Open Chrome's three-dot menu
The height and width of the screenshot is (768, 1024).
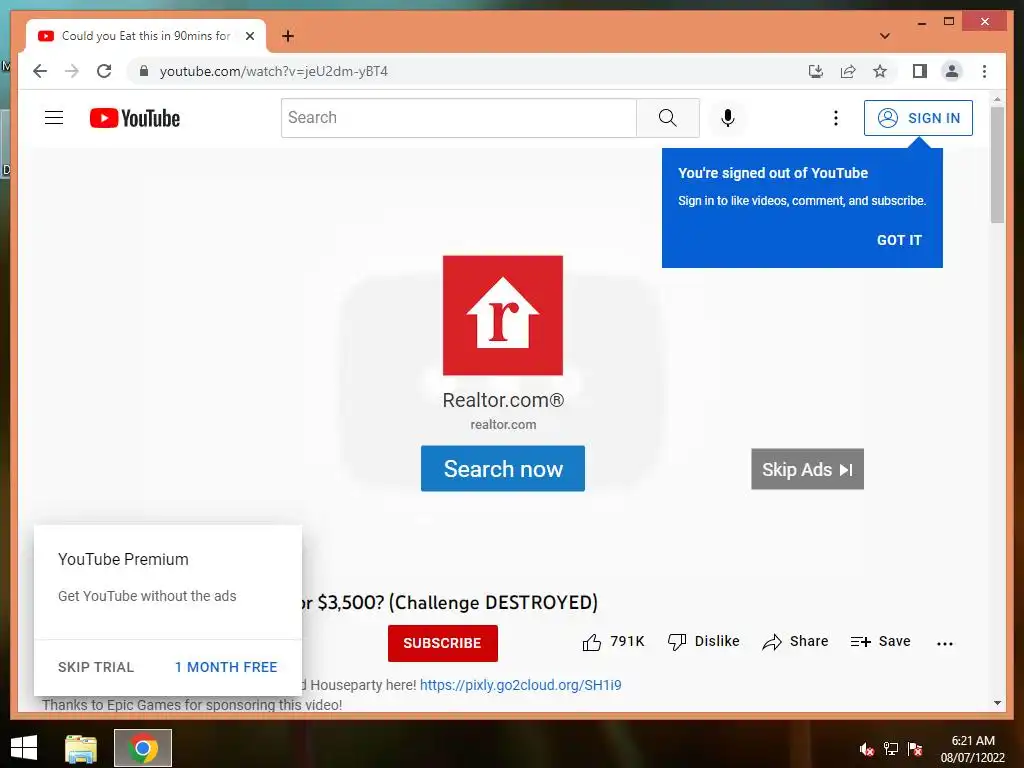(x=984, y=71)
